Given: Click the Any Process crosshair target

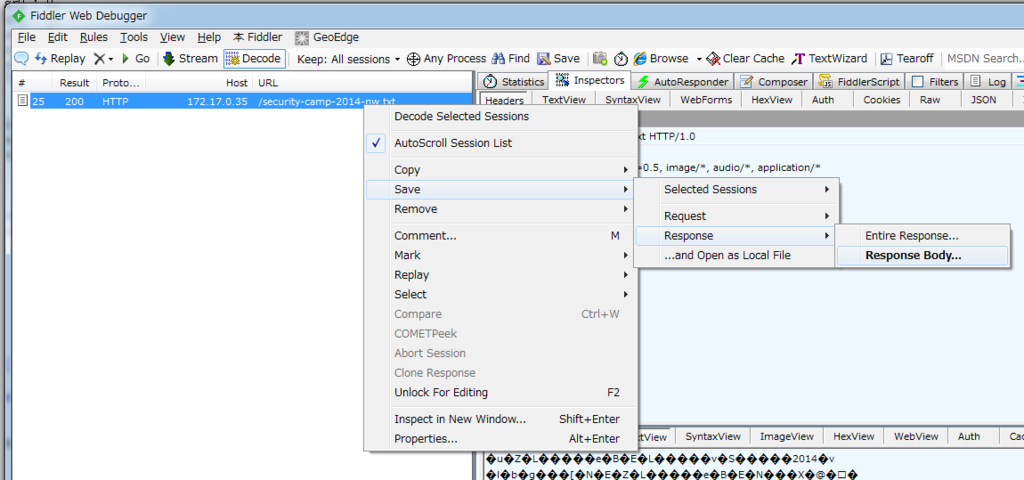Looking at the screenshot, I should (x=447, y=59).
